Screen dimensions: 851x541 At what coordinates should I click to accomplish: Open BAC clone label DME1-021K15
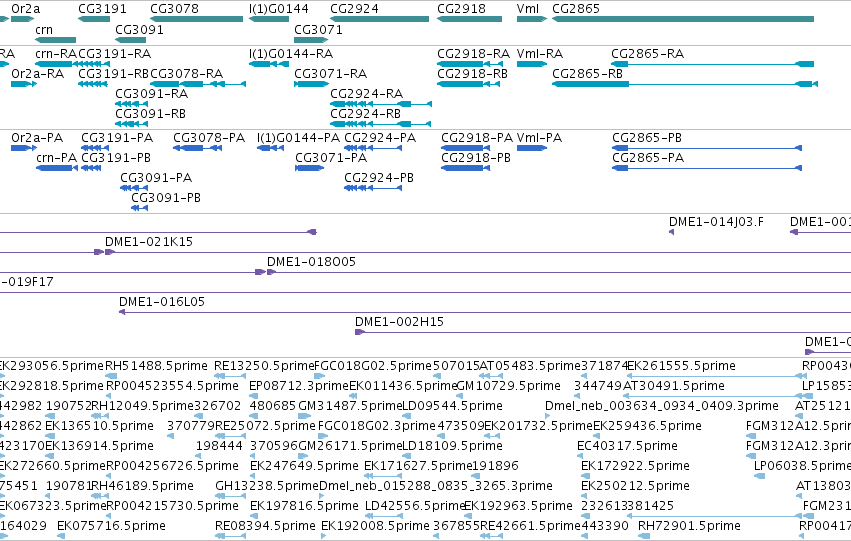click(x=149, y=241)
